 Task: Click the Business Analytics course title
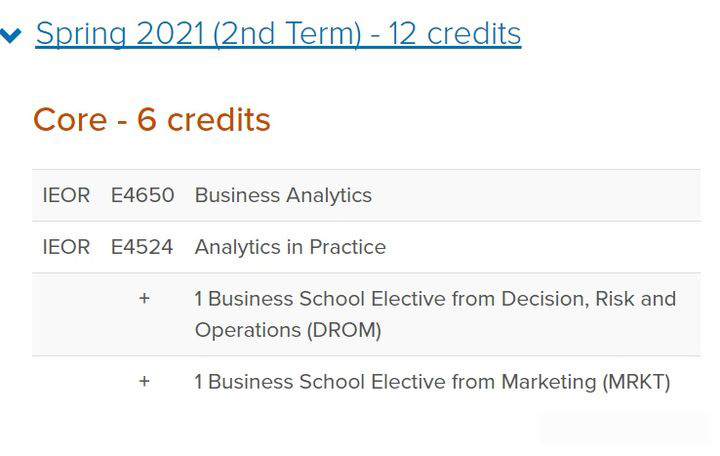pyautogui.click(x=283, y=195)
